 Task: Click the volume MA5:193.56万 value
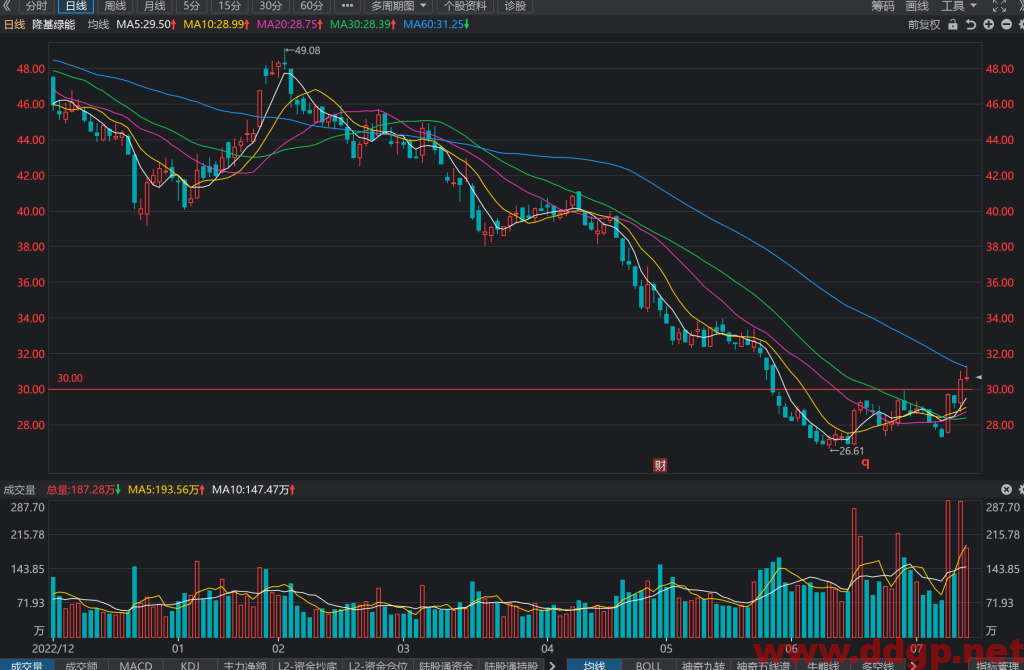click(x=167, y=489)
